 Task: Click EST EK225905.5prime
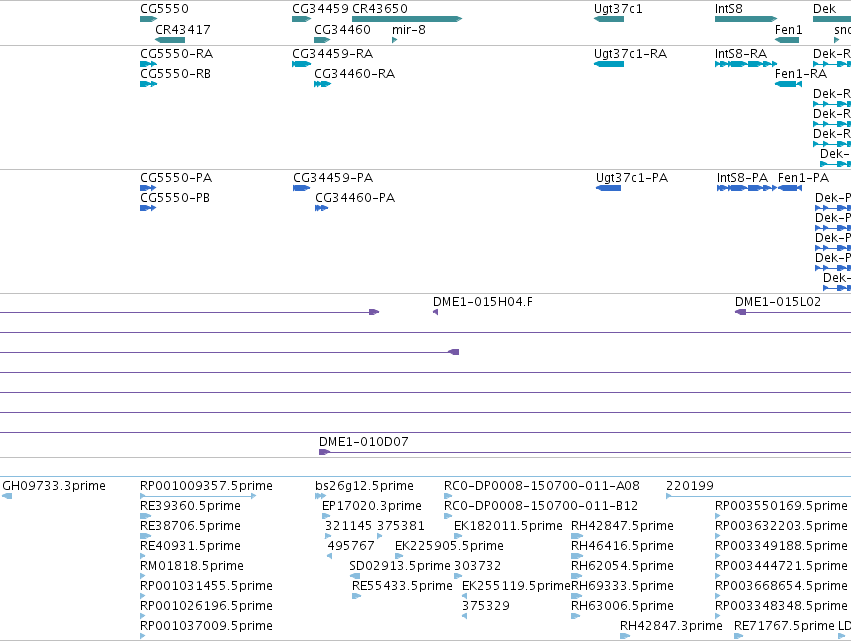(x=449, y=546)
